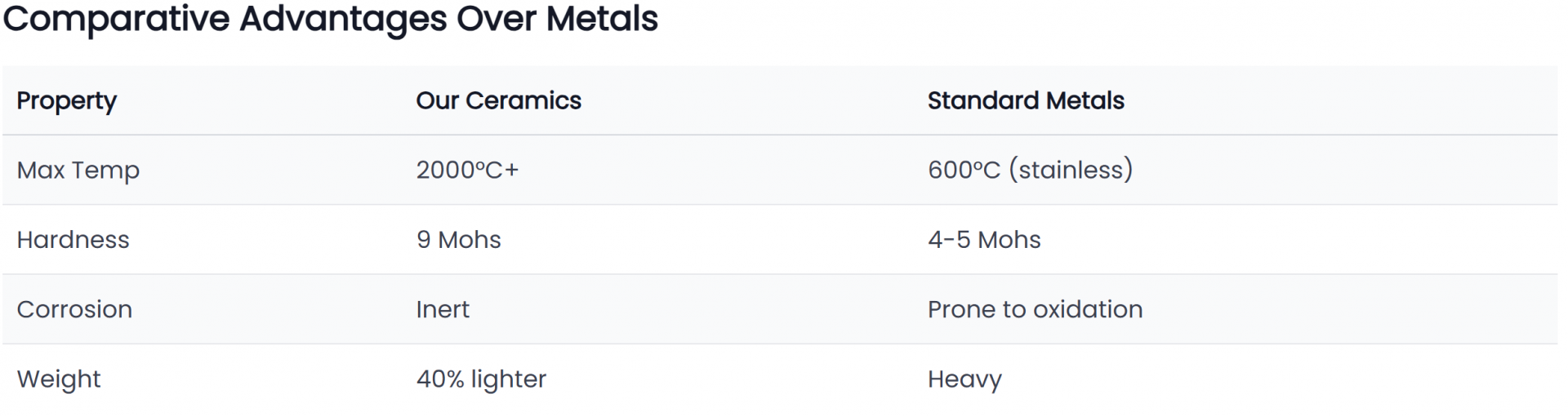Click the word Metals in the heading
The image size is (1568, 416).
(602, 18)
